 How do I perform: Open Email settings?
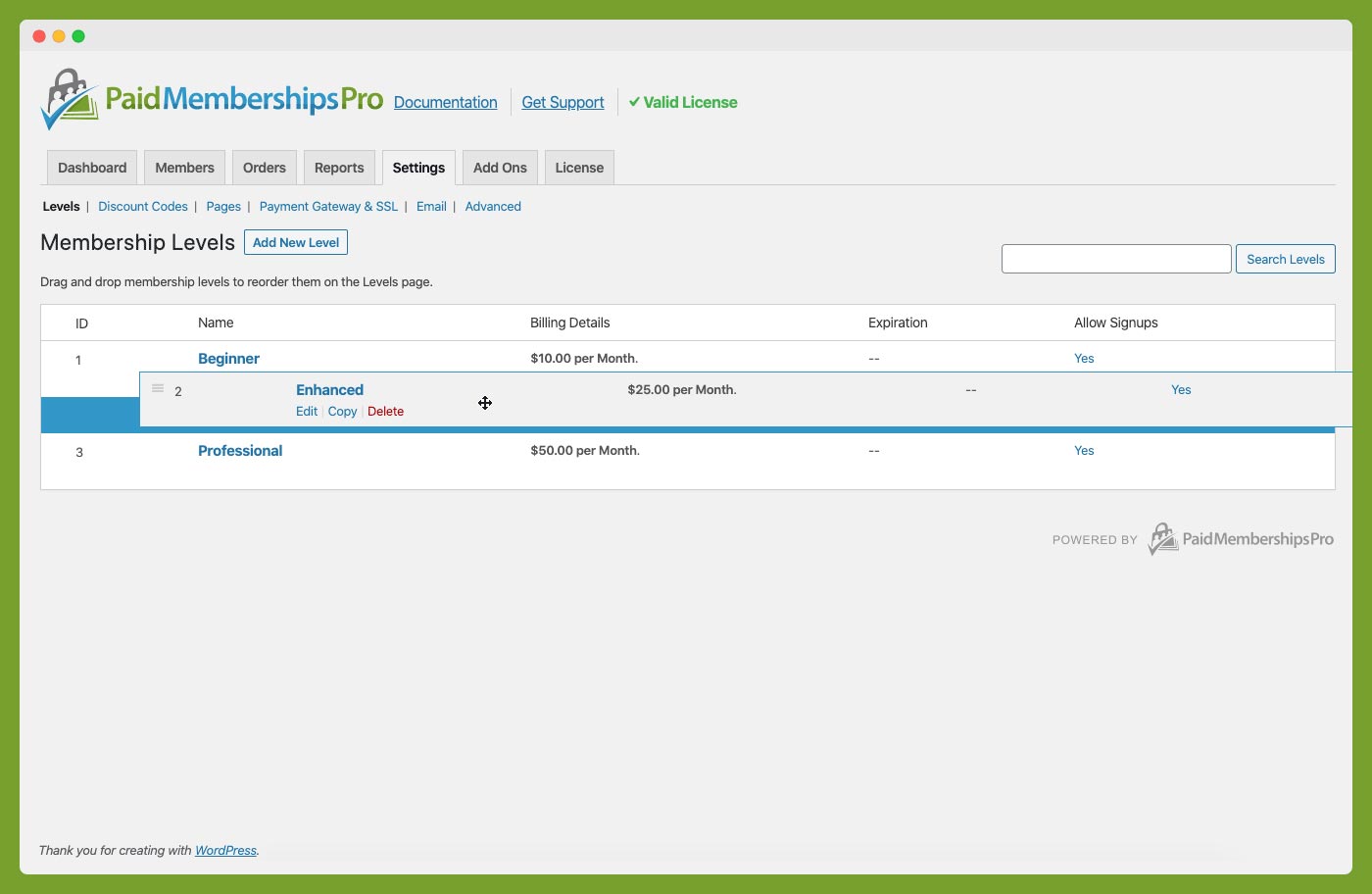(x=431, y=207)
